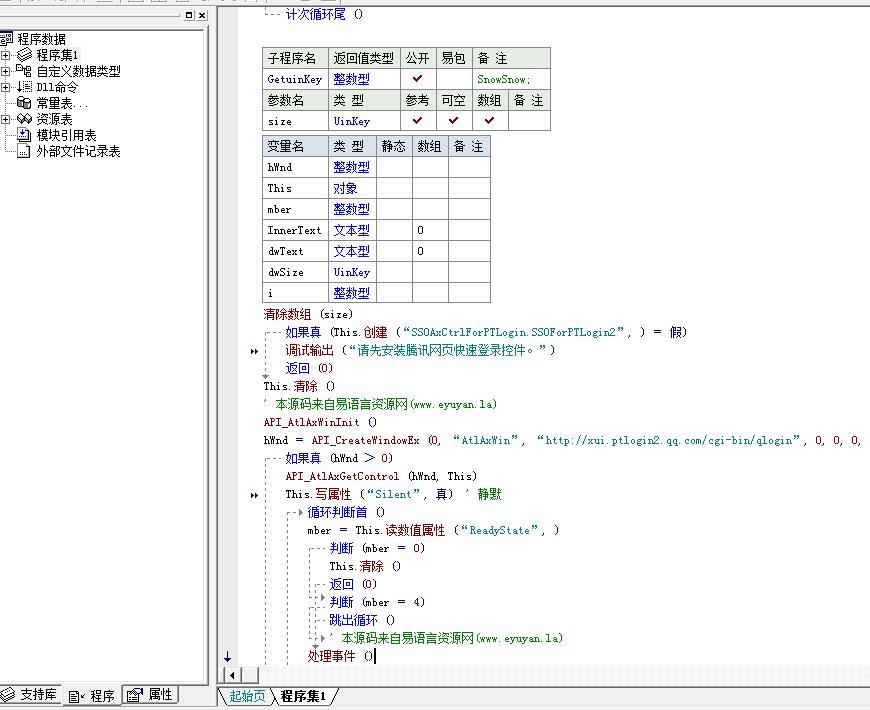Click the size parameter name cell
This screenshot has width=870, height=710.
[296, 121]
